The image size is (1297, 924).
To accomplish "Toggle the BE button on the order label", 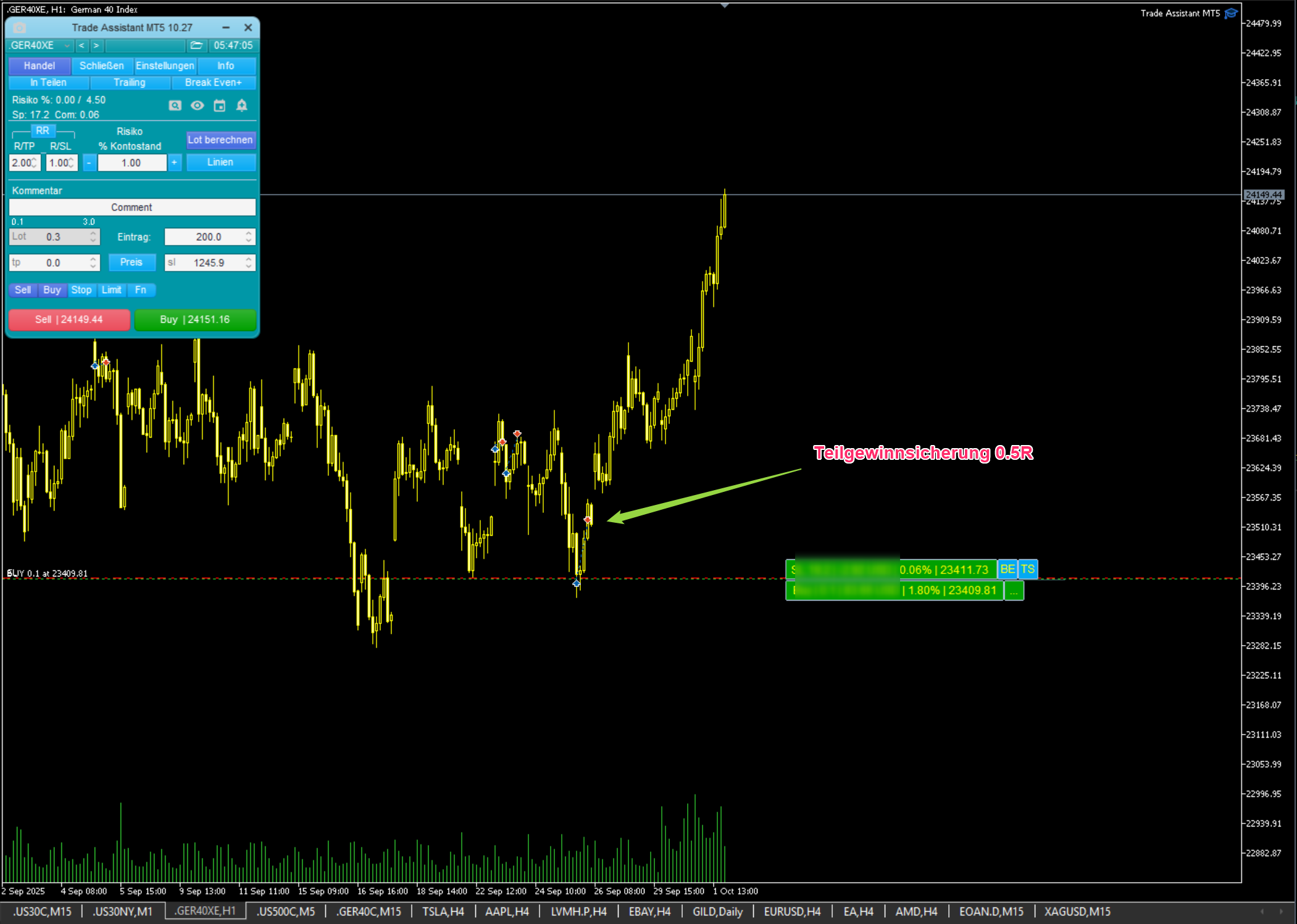I will click(x=1007, y=569).
